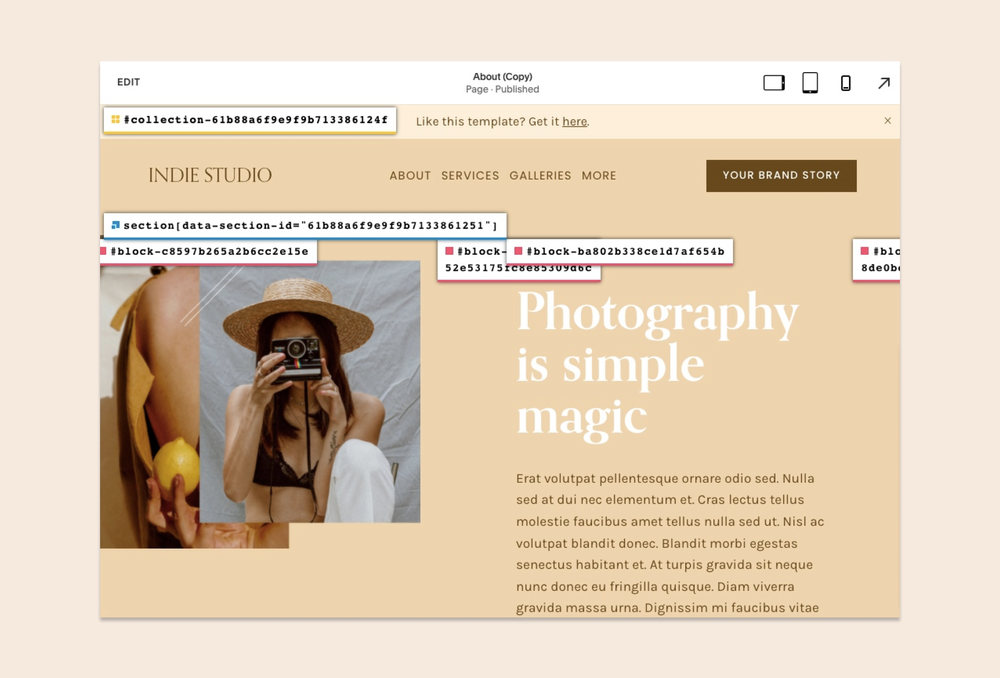
Task: Open the live site with the arrow icon
Action: [883, 83]
